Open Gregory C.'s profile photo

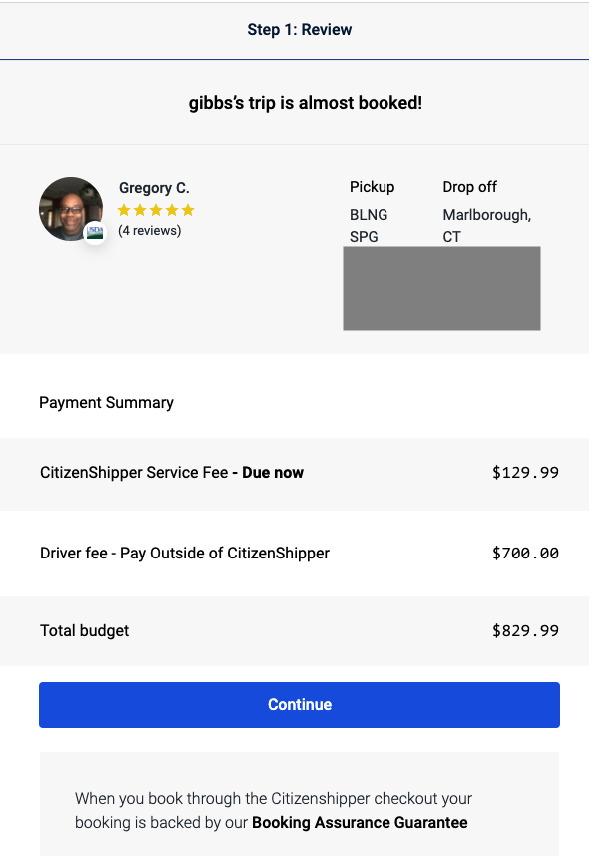pyautogui.click(x=71, y=209)
